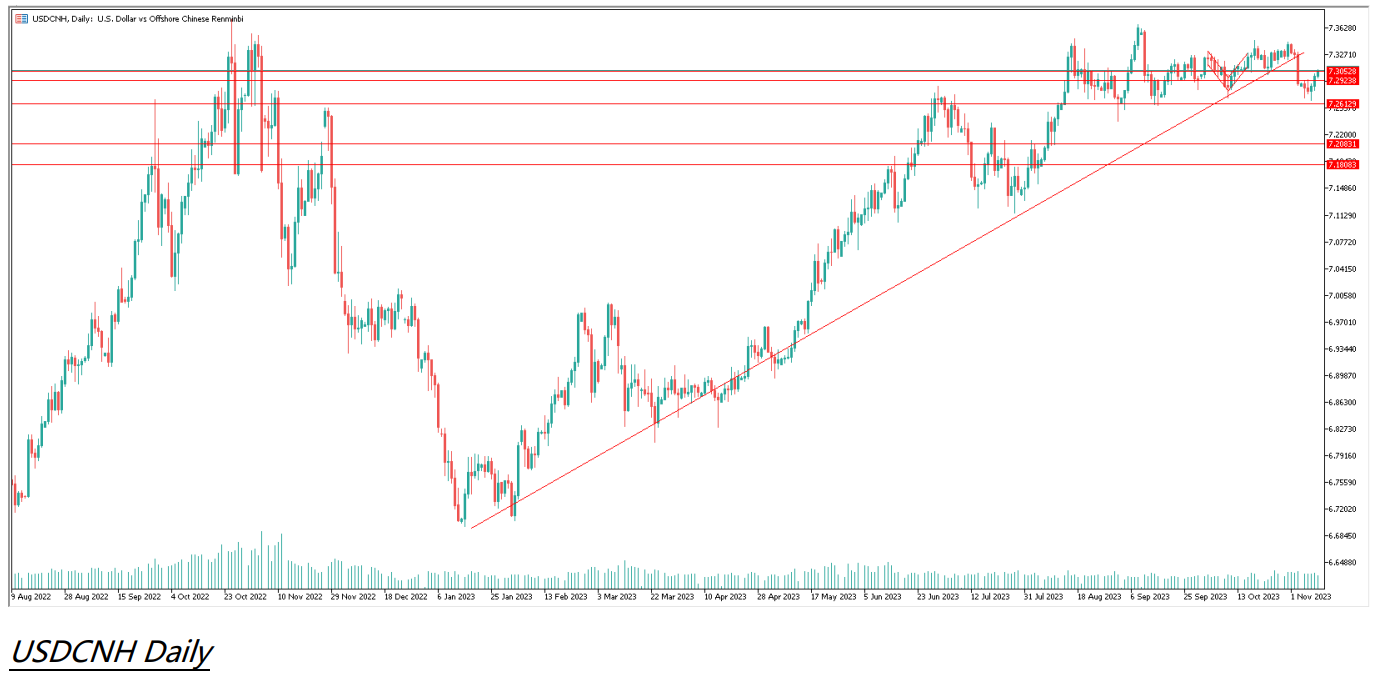Click the USDCNH Daily caption below chart
This screenshot has width=1376, height=675.
click(111, 652)
